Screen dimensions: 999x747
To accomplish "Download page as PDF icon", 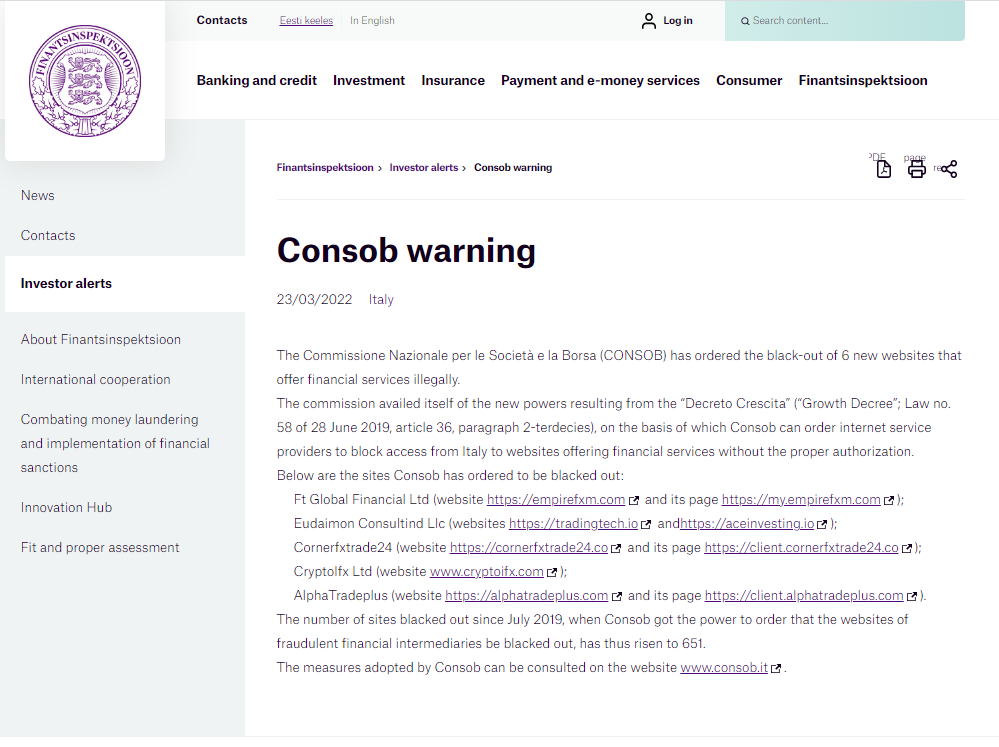I will pos(883,169).
